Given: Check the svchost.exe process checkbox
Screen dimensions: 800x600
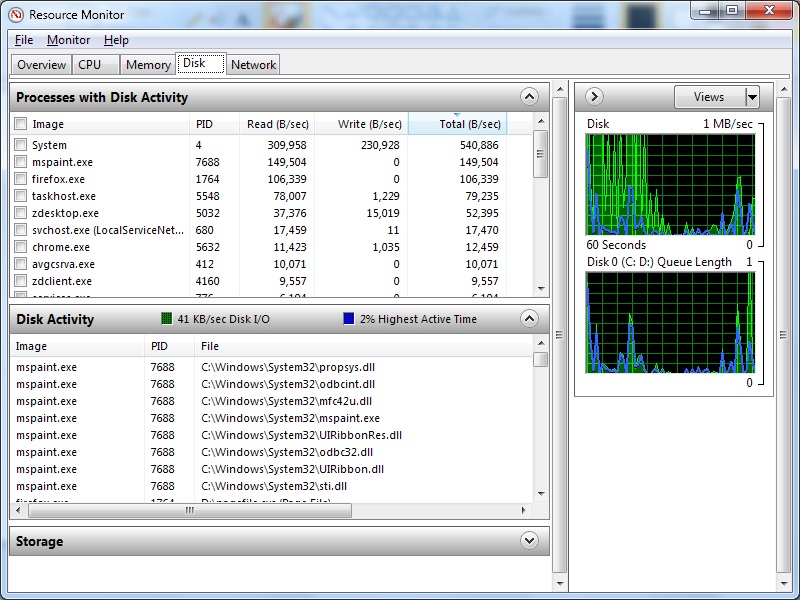Looking at the screenshot, I should (20, 230).
